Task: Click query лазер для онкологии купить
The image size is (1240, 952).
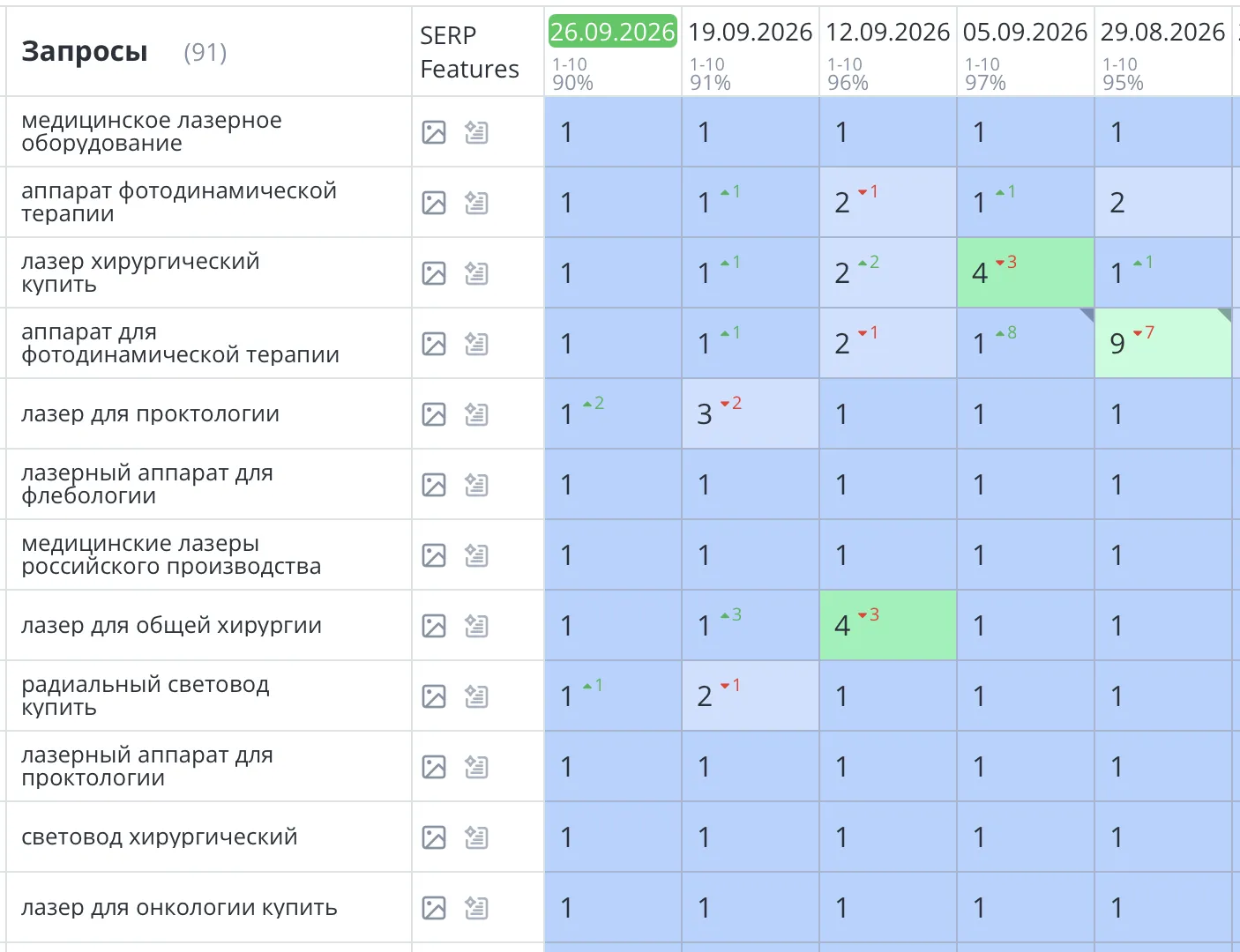Action: coord(179,907)
